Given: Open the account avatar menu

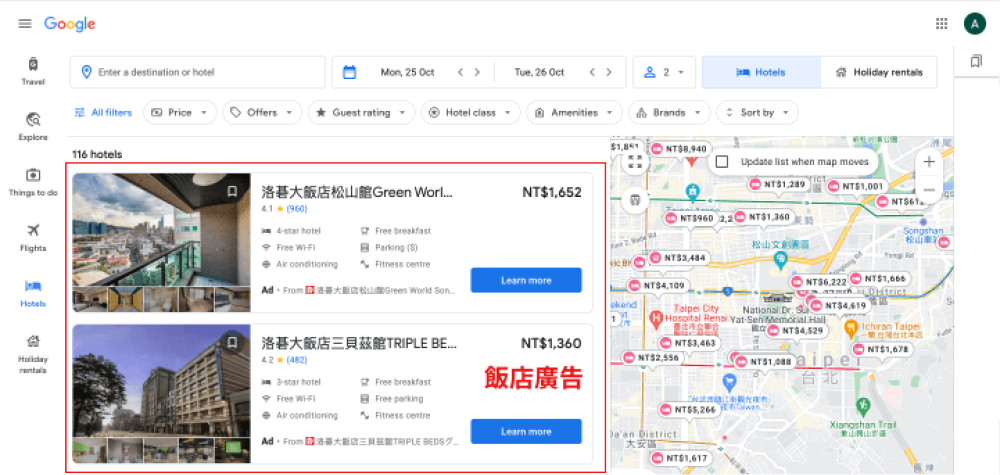Looking at the screenshot, I should coord(974,24).
